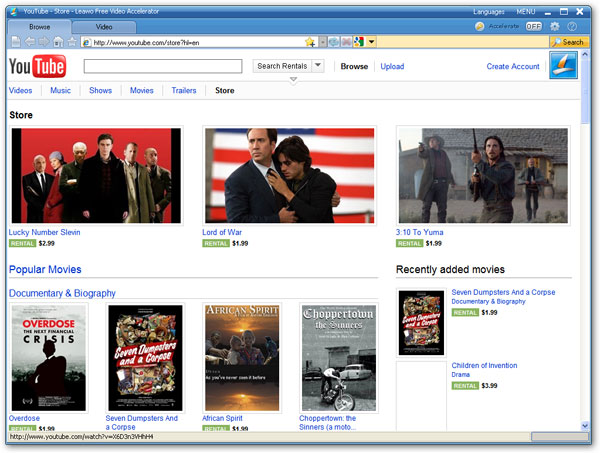This screenshot has width=600, height=453.
Task: Click the 3:10 To Yuma thumbnail
Action: point(483,176)
